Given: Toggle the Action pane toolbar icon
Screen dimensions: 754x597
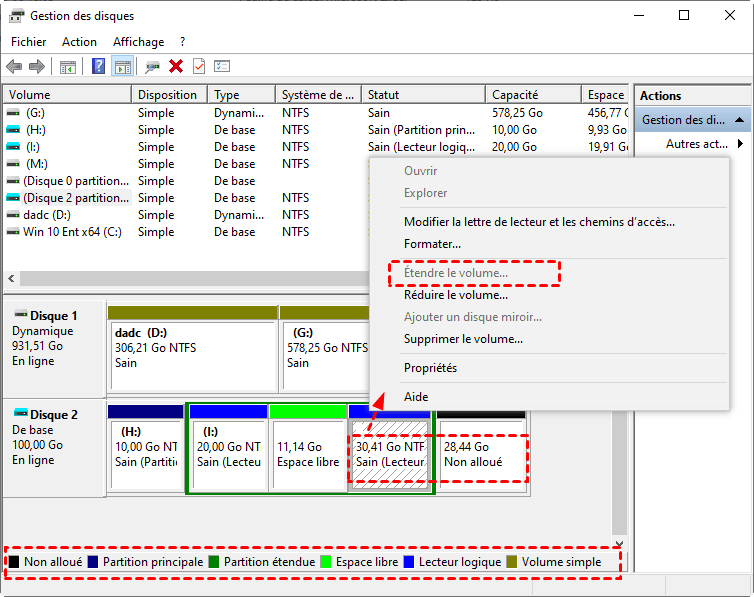Looking at the screenshot, I should coord(123,66).
